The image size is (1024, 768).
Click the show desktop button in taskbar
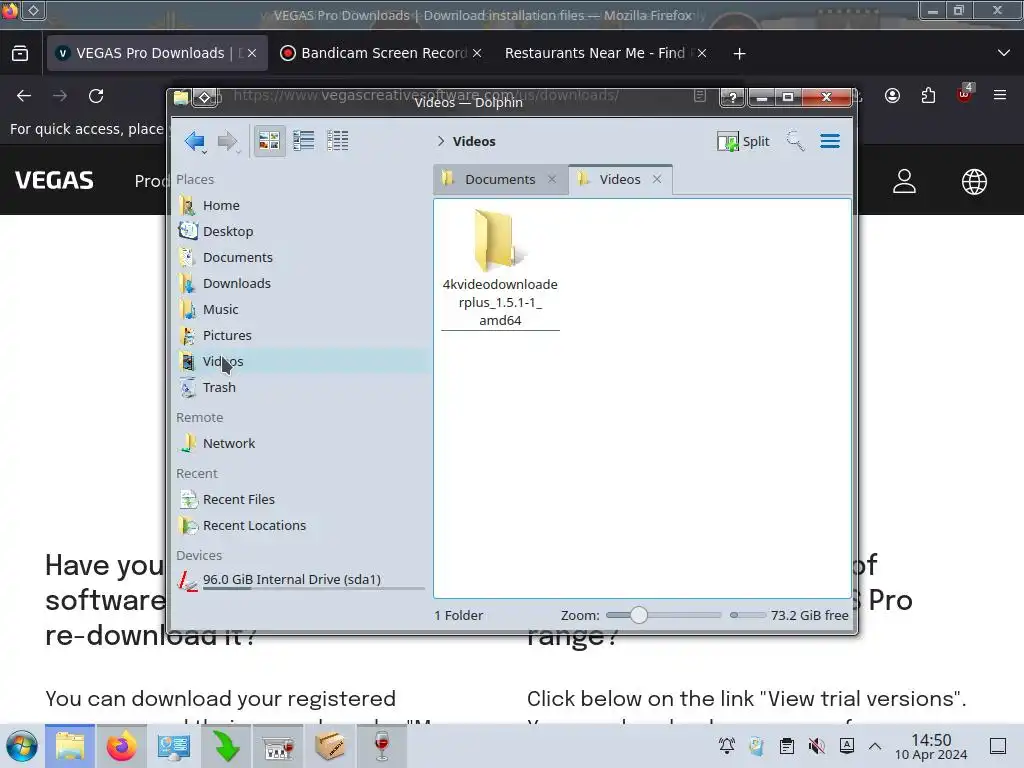pos(998,746)
